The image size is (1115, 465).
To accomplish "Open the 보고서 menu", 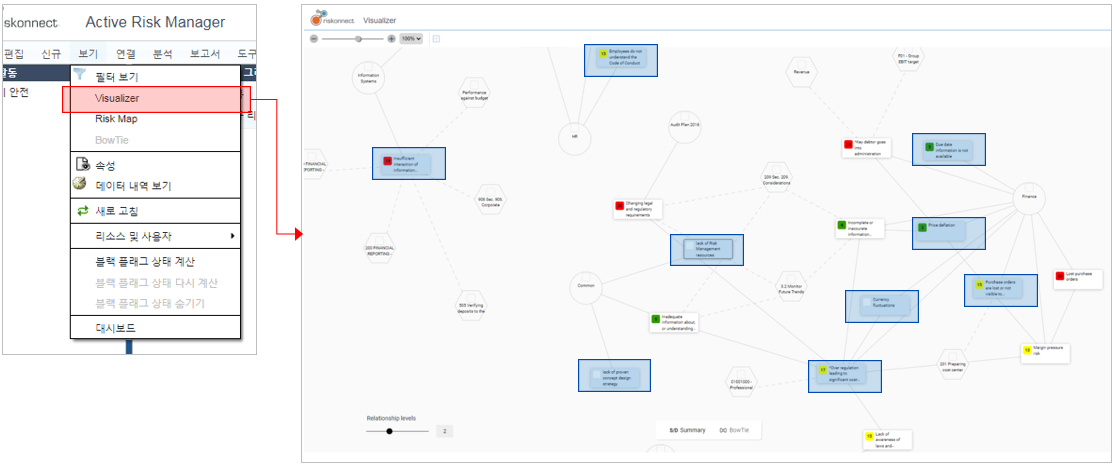I will pyautogui.click(x=205, y=53).
